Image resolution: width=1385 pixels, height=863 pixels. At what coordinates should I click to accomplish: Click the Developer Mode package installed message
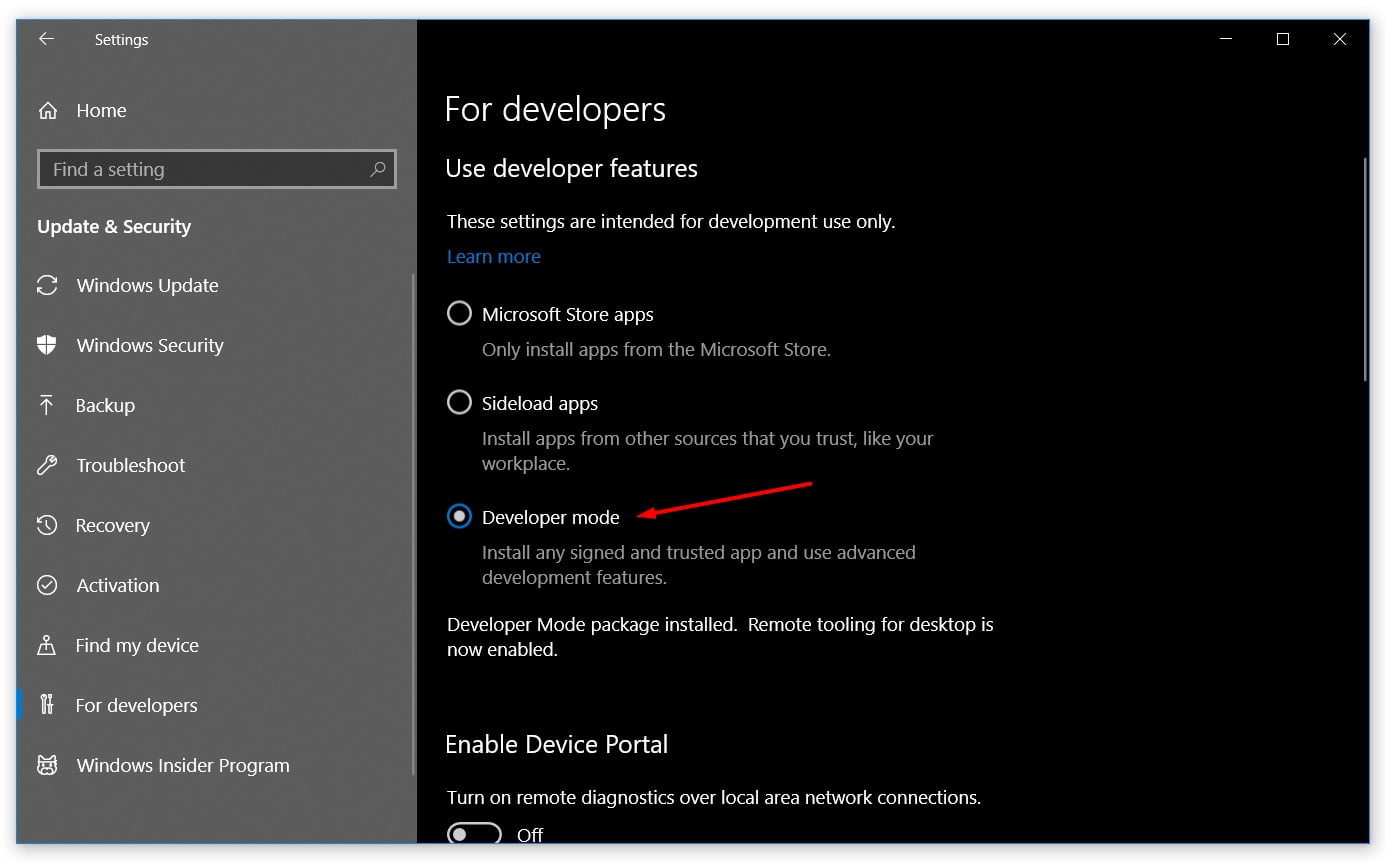(720, 637)
